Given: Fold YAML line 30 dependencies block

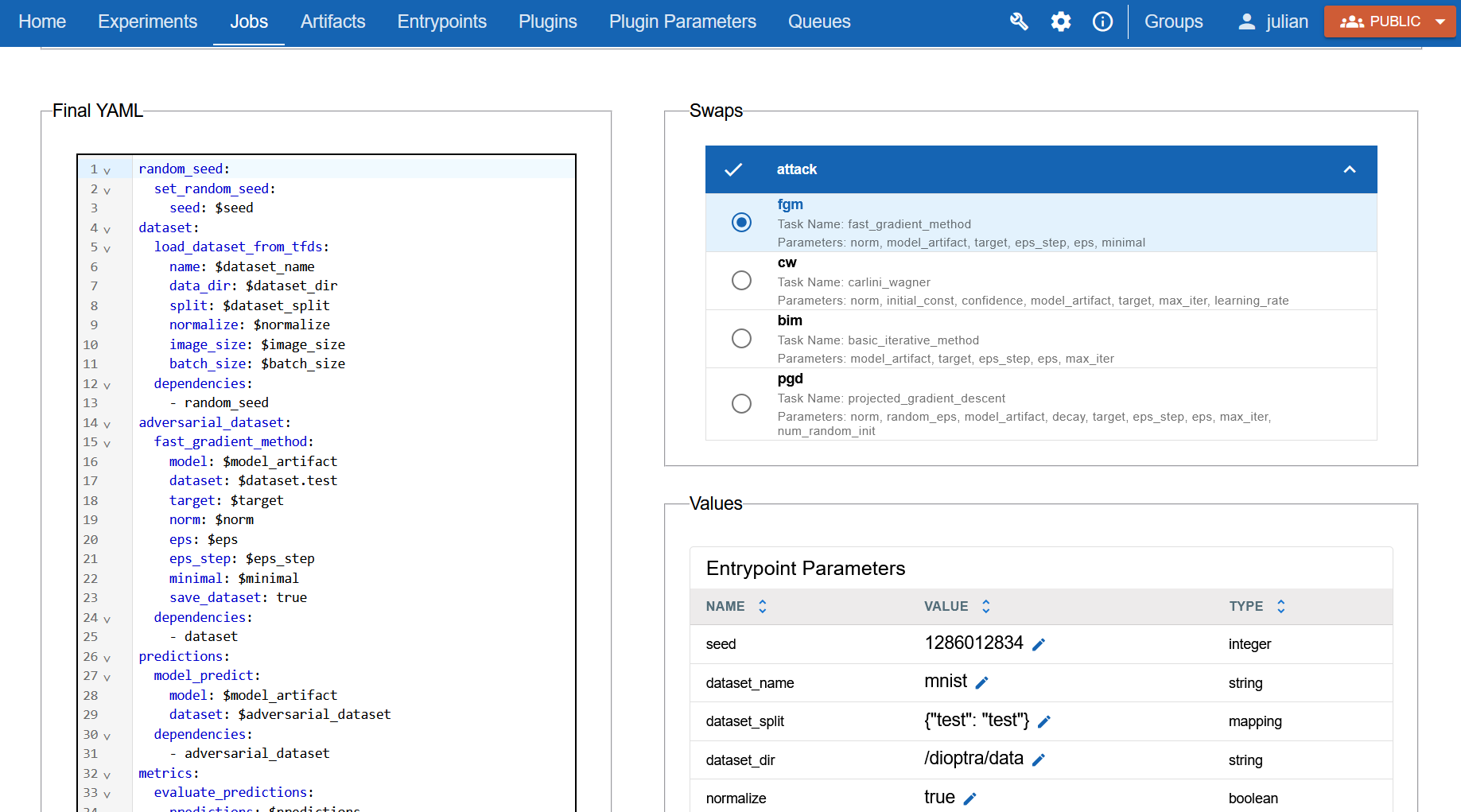Looking at the screenshot, I should [107, 736].
